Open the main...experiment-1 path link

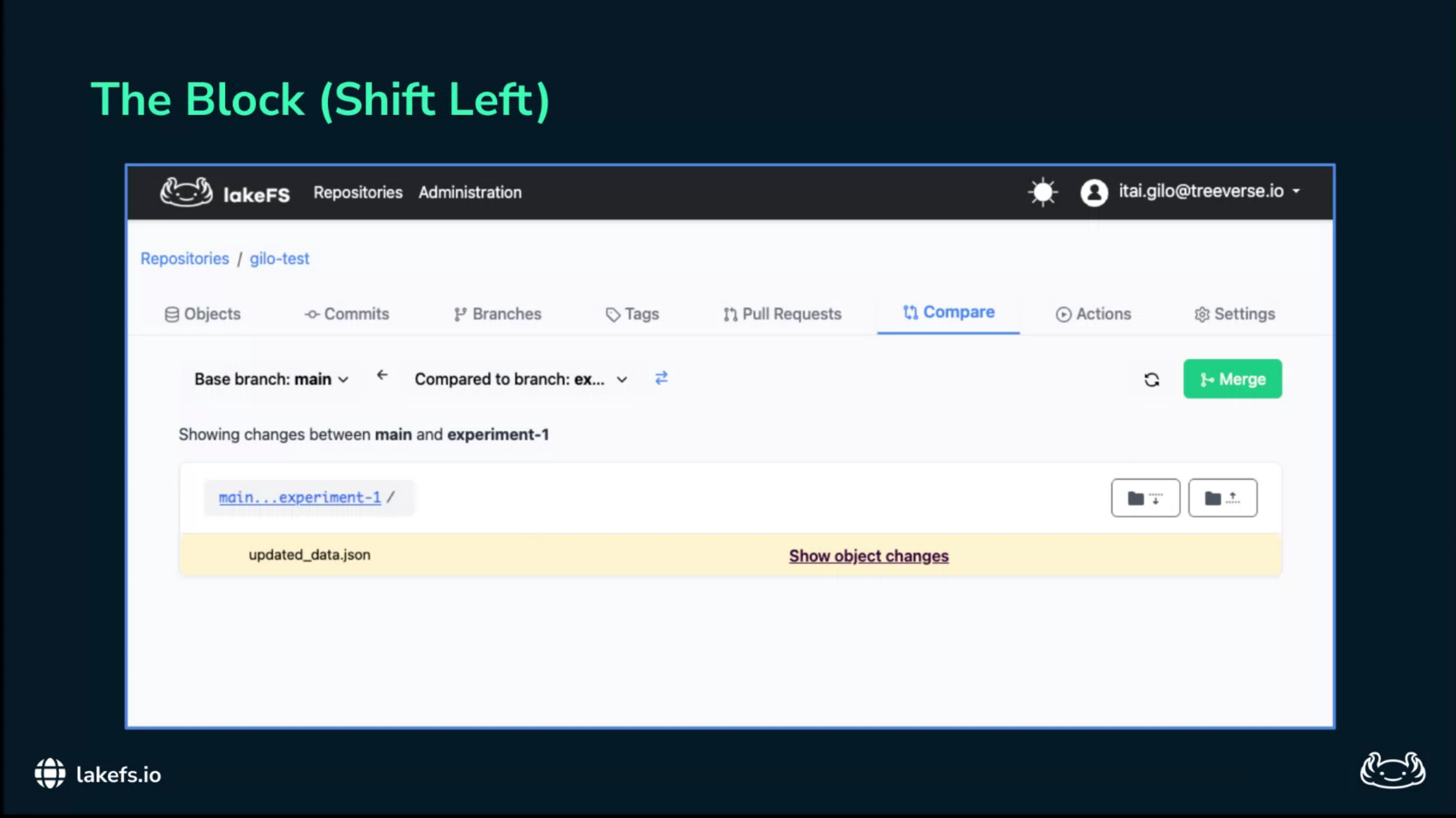tap(300, 497)
